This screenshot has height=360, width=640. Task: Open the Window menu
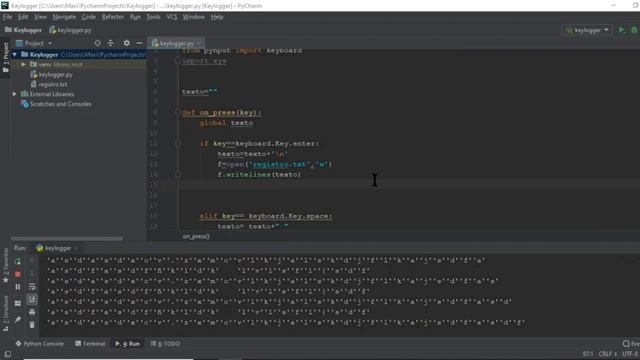193,17
